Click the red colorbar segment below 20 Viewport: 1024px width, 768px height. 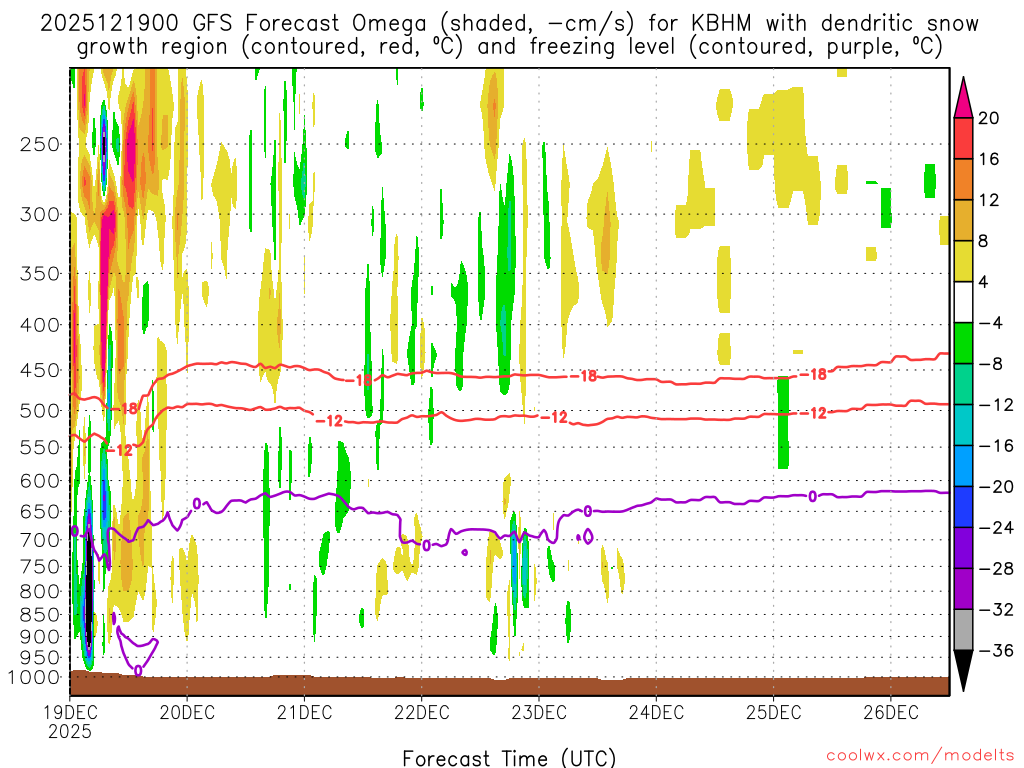pos(963,138)
